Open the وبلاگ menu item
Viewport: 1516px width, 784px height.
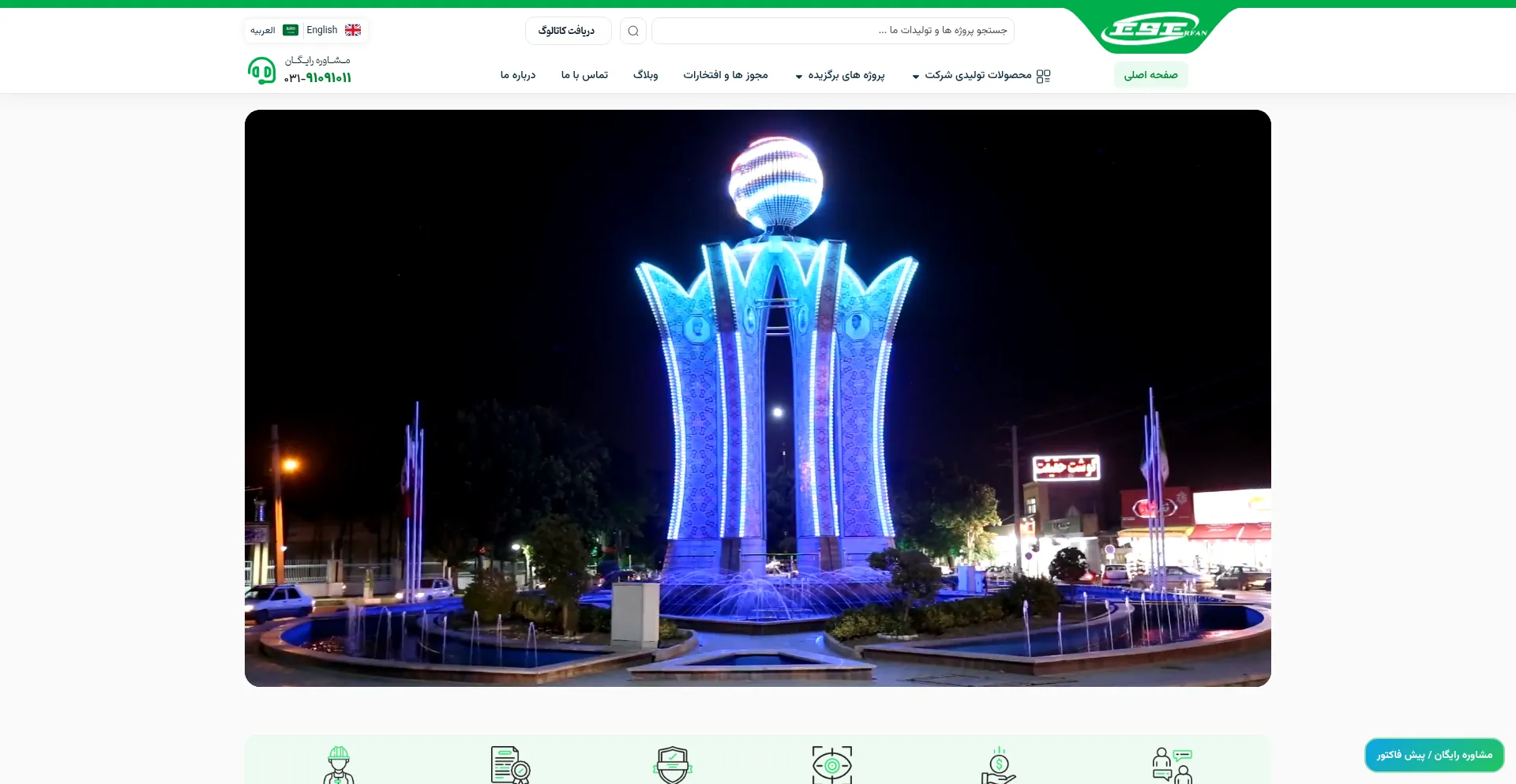(x=645, y=75)
